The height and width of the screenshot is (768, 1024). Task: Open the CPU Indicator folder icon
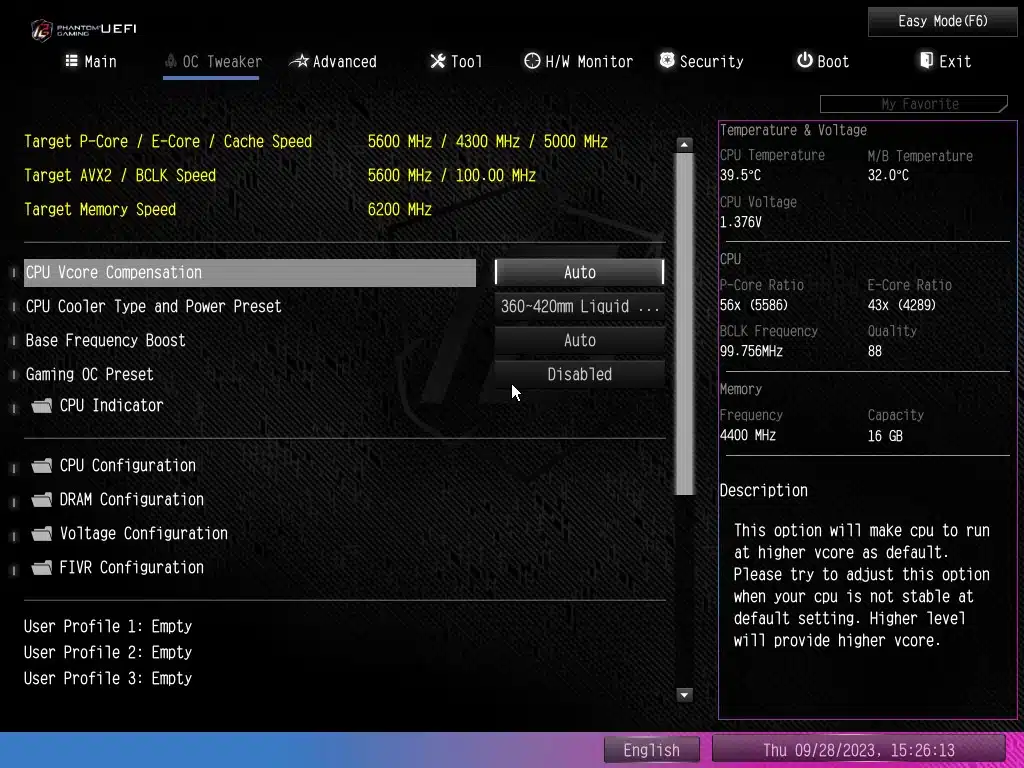point(41,406)
